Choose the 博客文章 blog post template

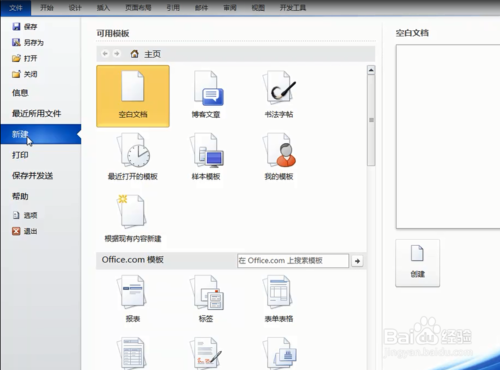click(x=206, y=95)
